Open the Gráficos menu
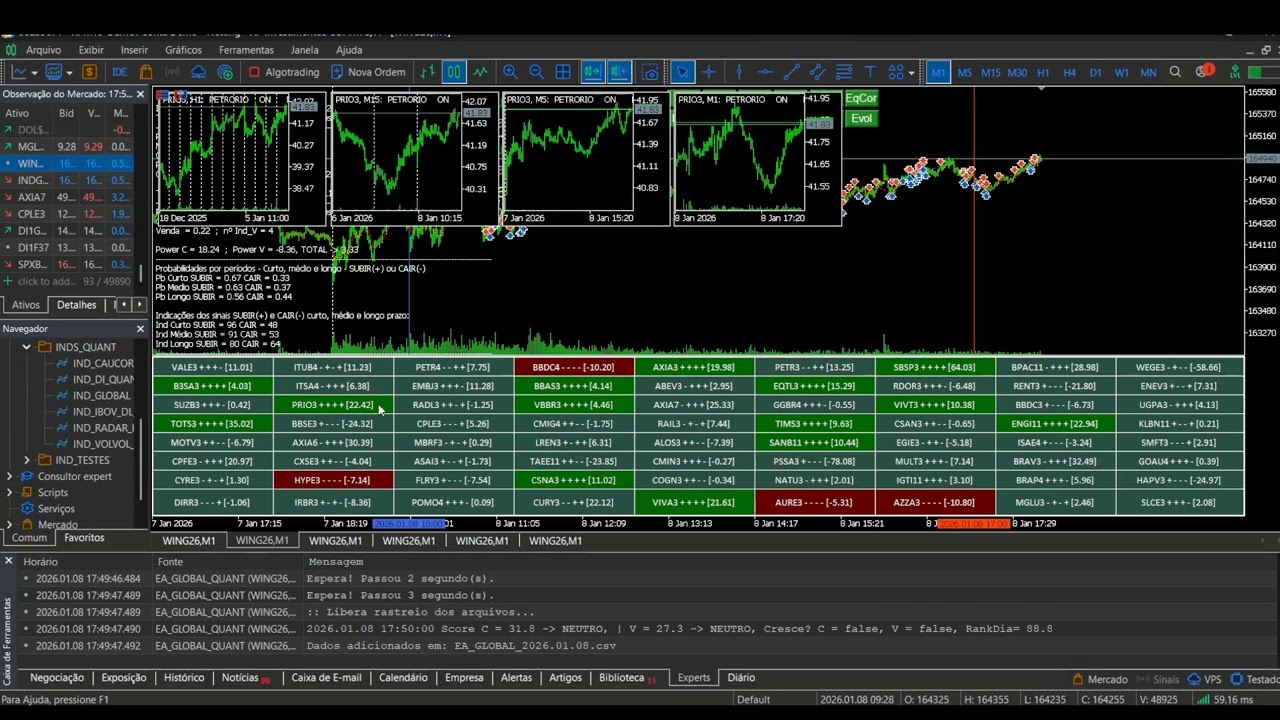The height and width of the screenshot is (720, 1280). [x=184, y=50]
